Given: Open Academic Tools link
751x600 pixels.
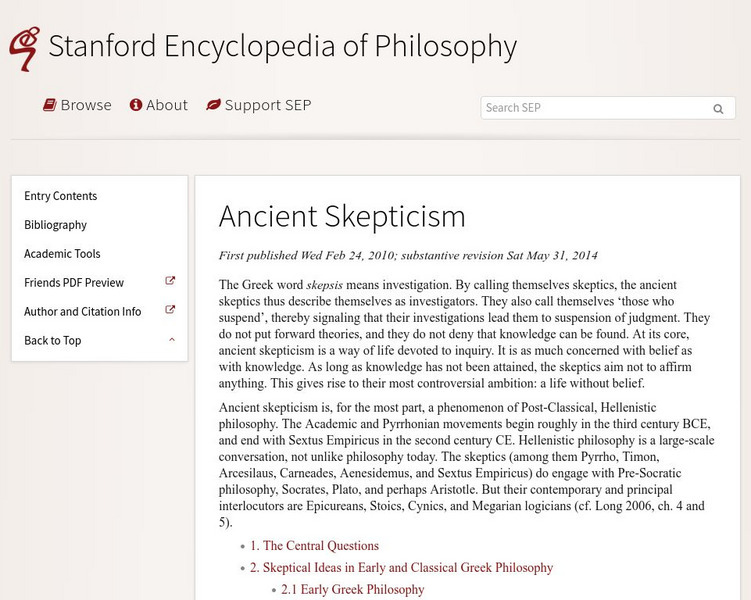Looking at the screenshot, I should click(x=62, y=254).
